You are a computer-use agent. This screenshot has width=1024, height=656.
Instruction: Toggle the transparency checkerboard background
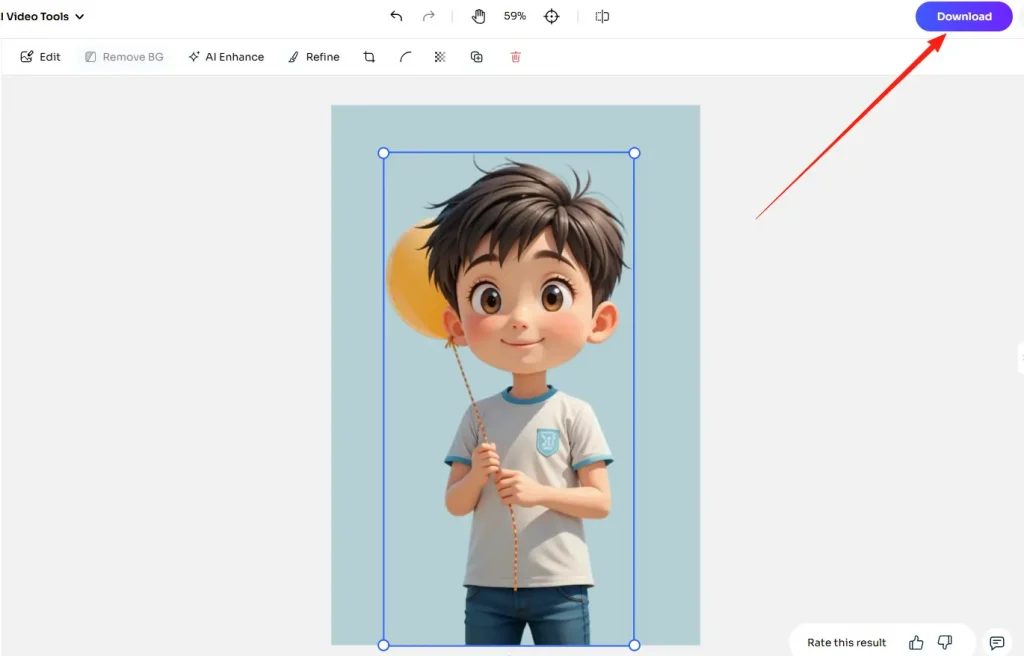(x=440, y=57)
